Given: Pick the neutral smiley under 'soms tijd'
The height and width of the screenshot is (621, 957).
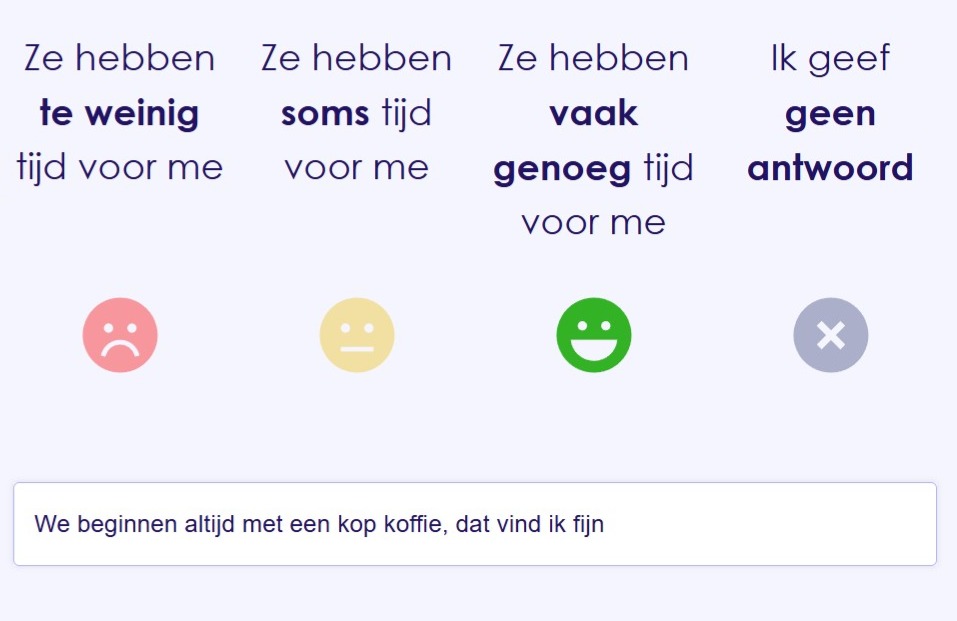Looking at the screenshot, I should (357, 335).
